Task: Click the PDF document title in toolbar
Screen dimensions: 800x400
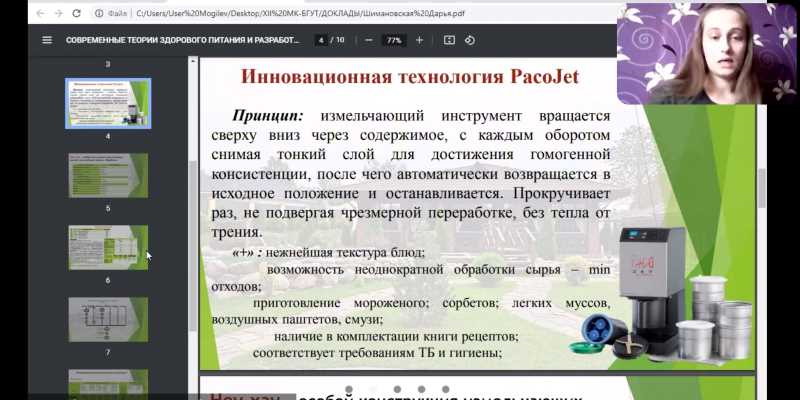Action: [x=183, y=40]
